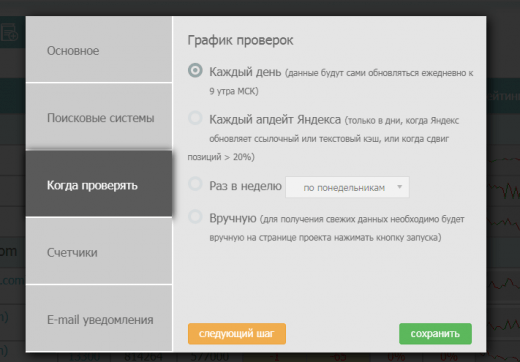The image size is (520, 362).
Task: Switch to Поисковые системы tab
Action: click(x=99, y=116)
